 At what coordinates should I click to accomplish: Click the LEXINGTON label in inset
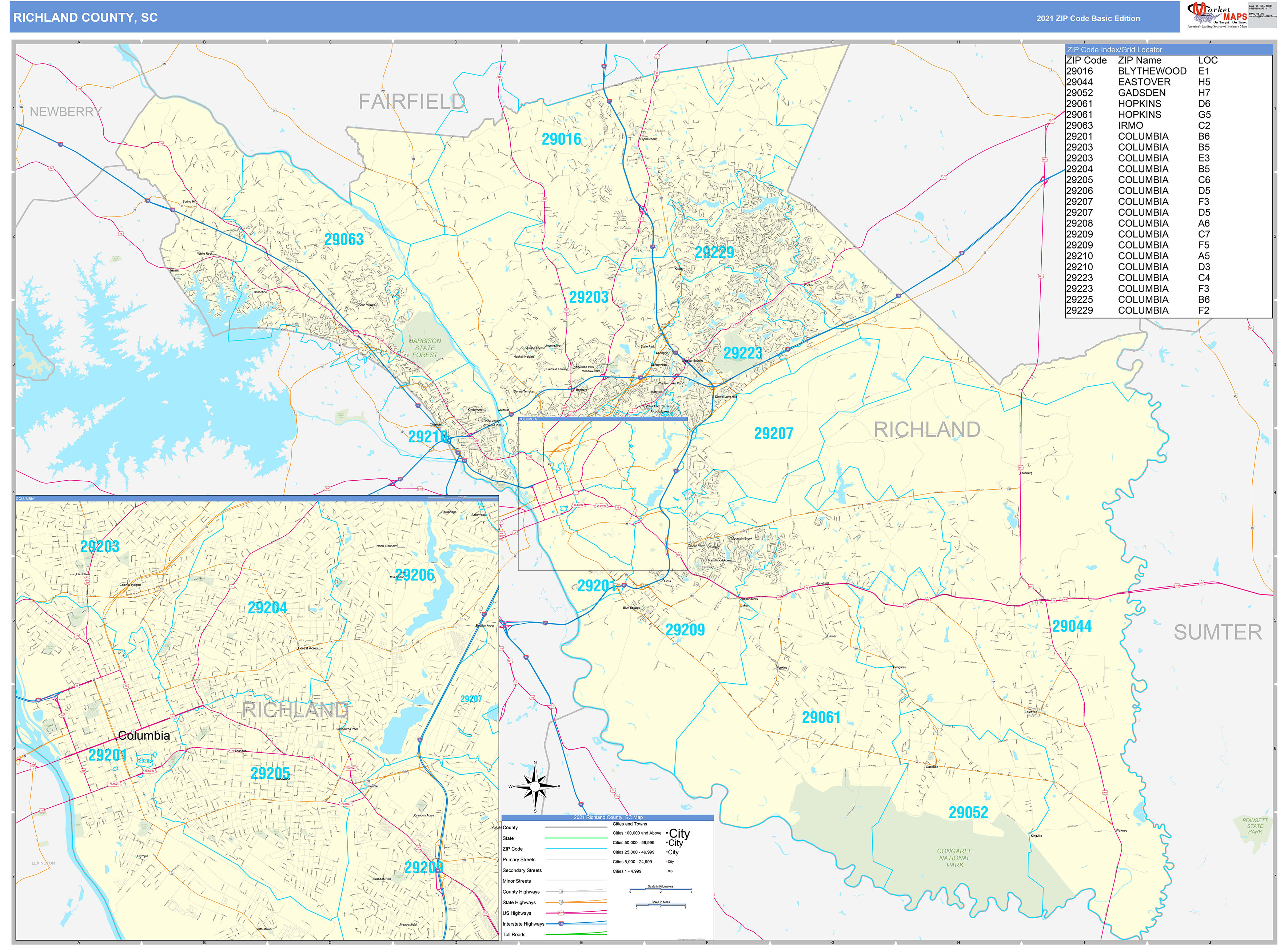[44, 863]
